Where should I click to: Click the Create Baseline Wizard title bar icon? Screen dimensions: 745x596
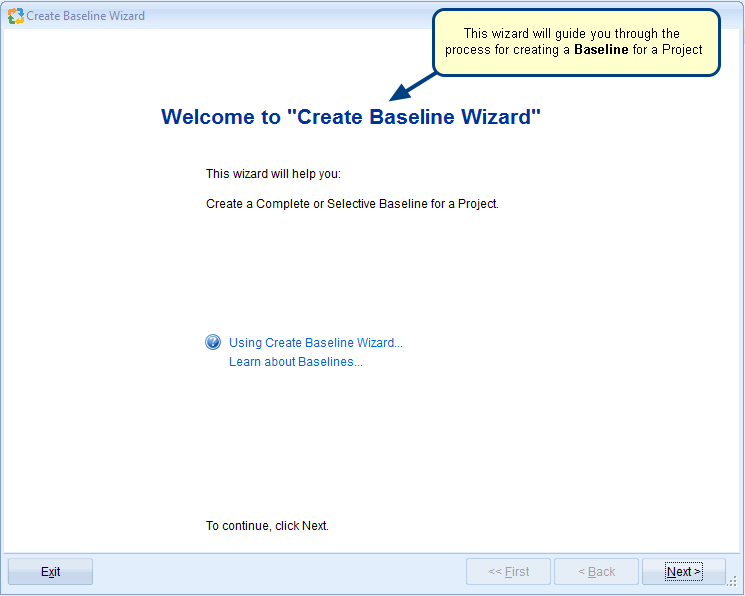point(15,16)
